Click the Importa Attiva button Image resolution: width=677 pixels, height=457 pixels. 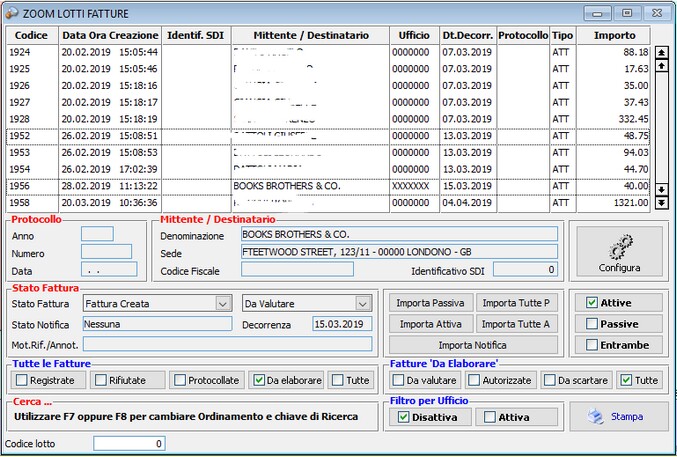[x=430, y=324]
